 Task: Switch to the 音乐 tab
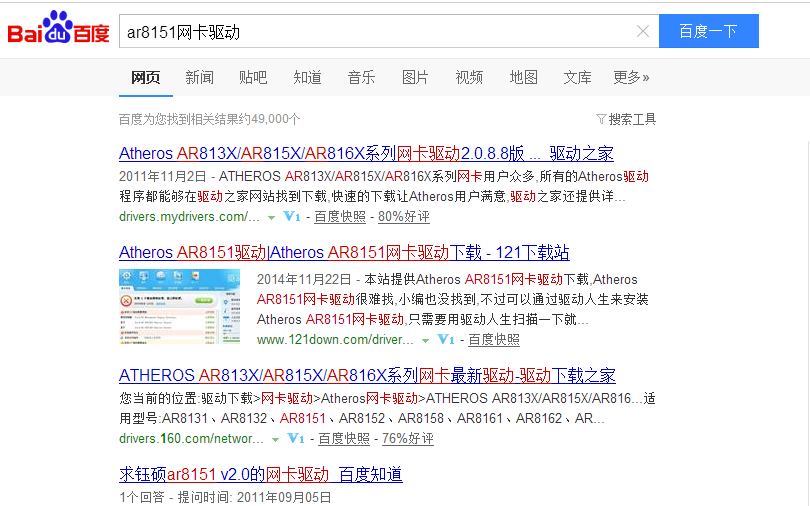tap(361, 77)
